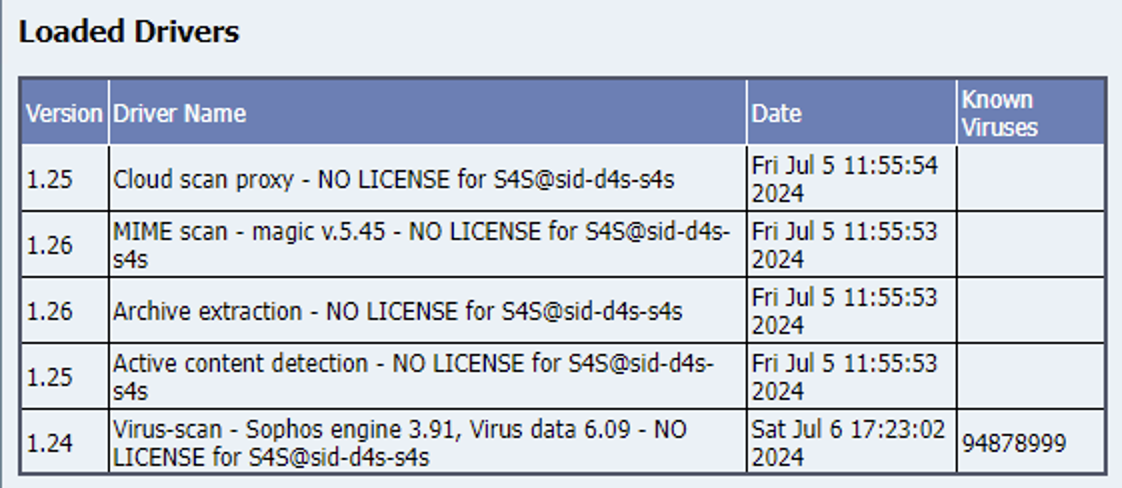Image resolution: width=1122 pixels, height=488 pixels.
Task: Select the Loaded Drivers heading
Action: pyautogui.click(x=129, y=31)
